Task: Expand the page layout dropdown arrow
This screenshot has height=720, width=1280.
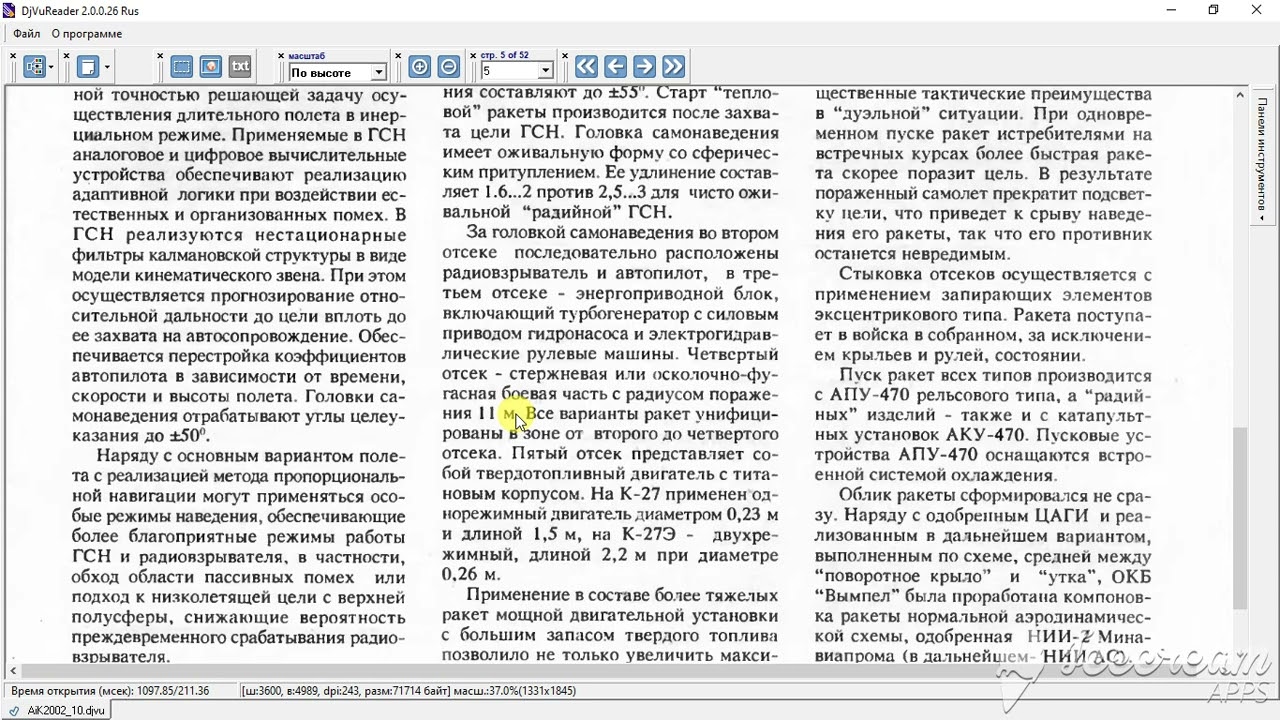Action: tap(106, 67)
